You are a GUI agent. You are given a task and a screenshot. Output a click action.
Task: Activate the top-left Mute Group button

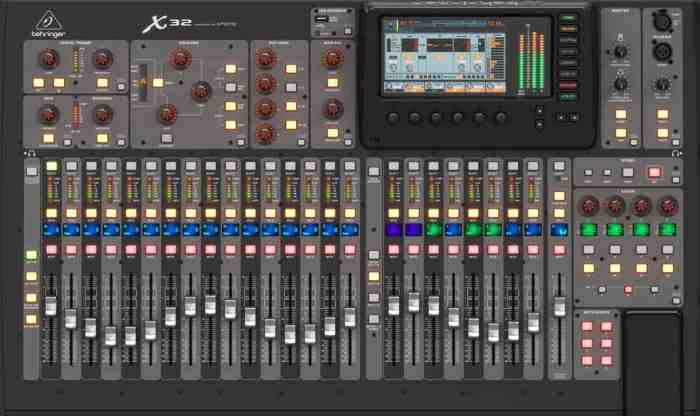[x=587, y=327]
